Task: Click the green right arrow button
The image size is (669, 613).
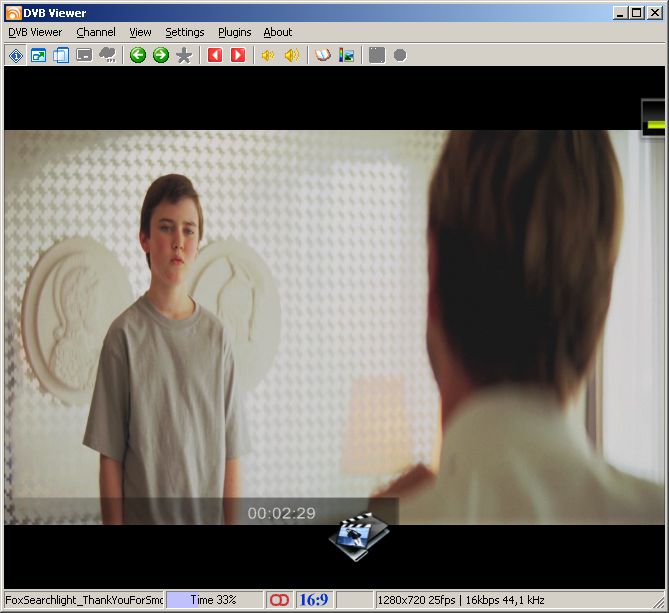Action: pos(161,55)
